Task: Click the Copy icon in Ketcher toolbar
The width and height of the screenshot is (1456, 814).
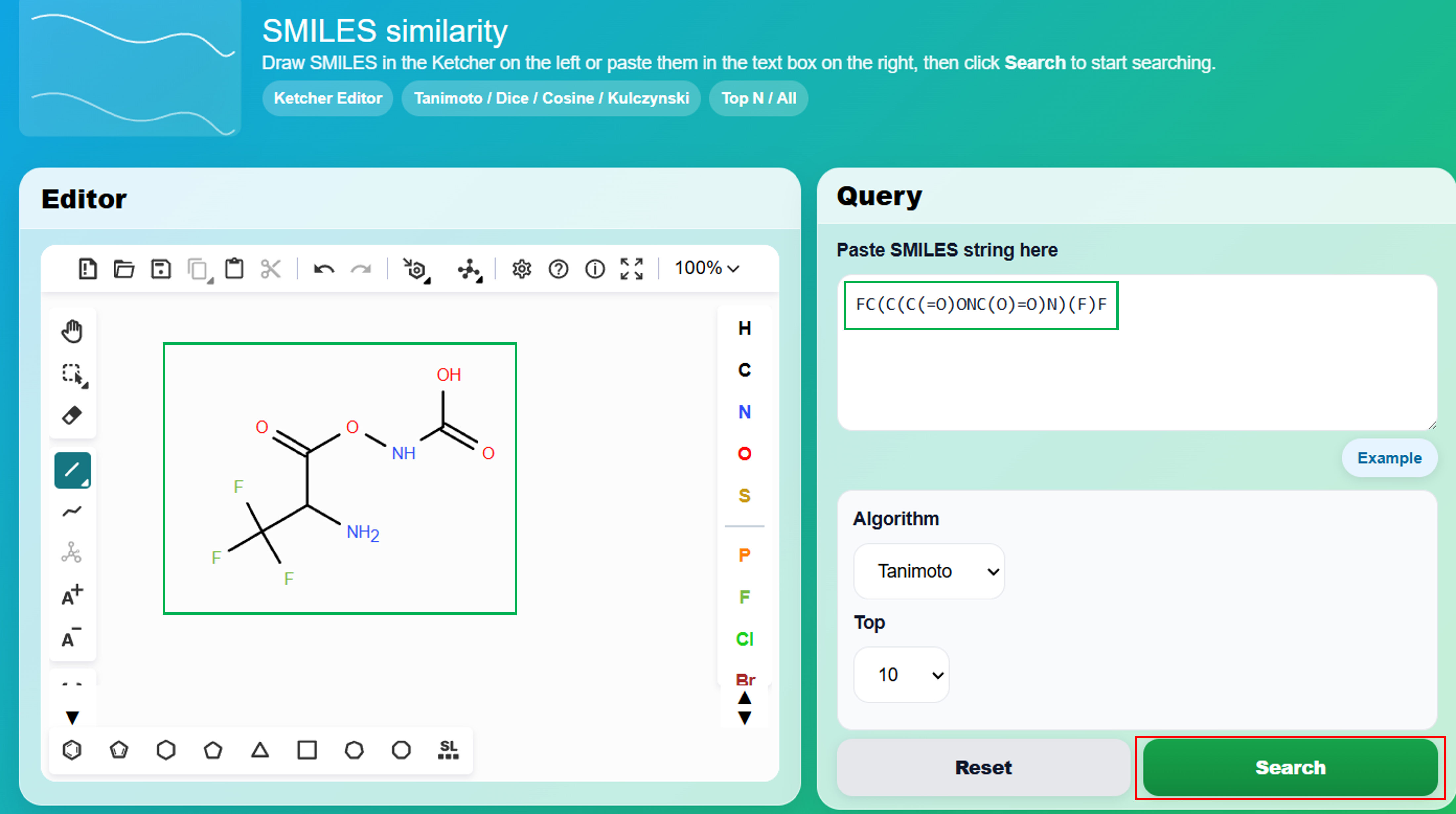Action: [199, 270]
